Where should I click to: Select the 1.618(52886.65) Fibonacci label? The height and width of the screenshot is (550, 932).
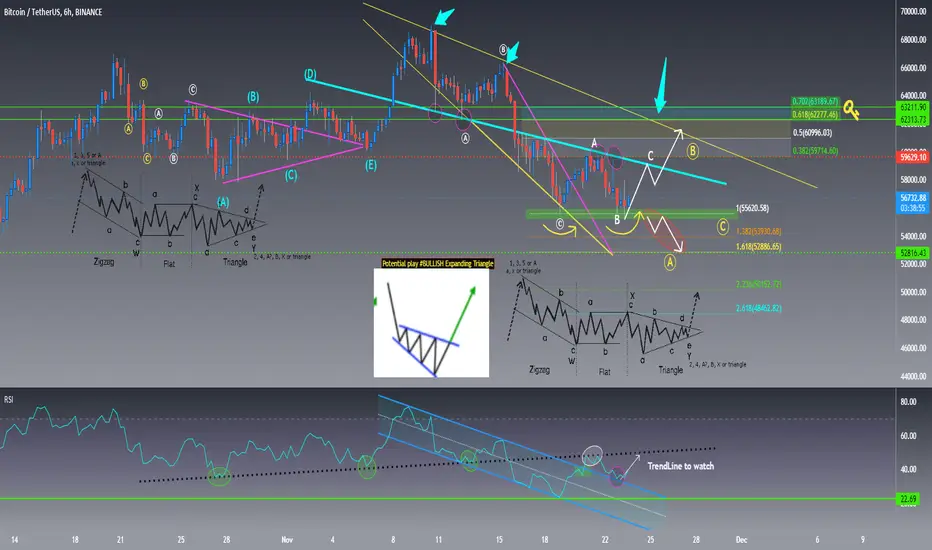(x=758, y=246)
